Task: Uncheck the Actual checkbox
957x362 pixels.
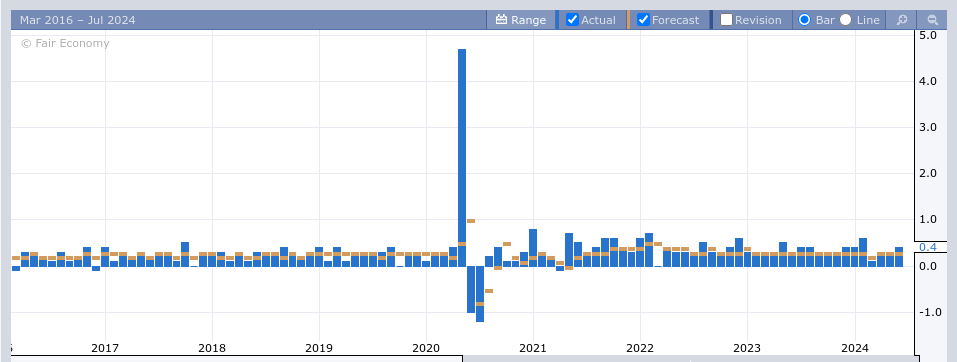Action: pos(572,20)
